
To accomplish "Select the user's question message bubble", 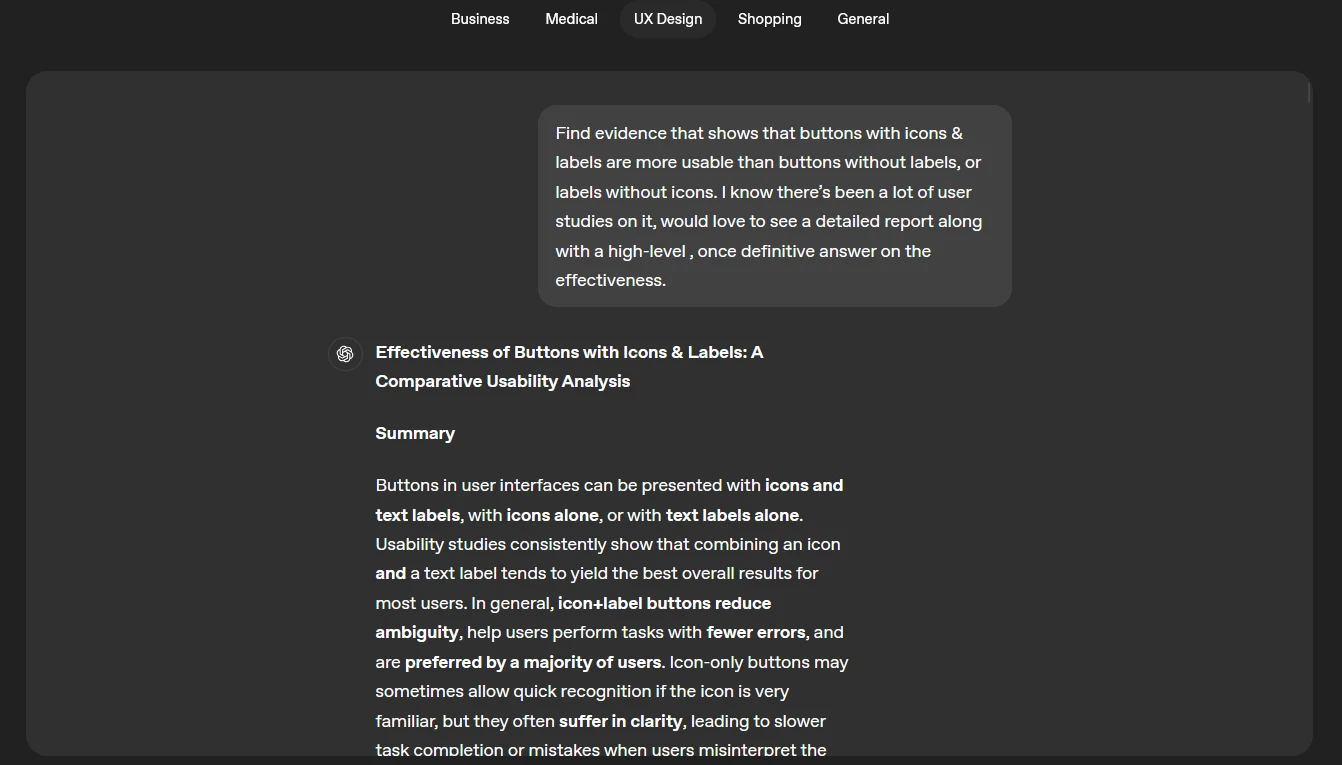I will (775, 206).
